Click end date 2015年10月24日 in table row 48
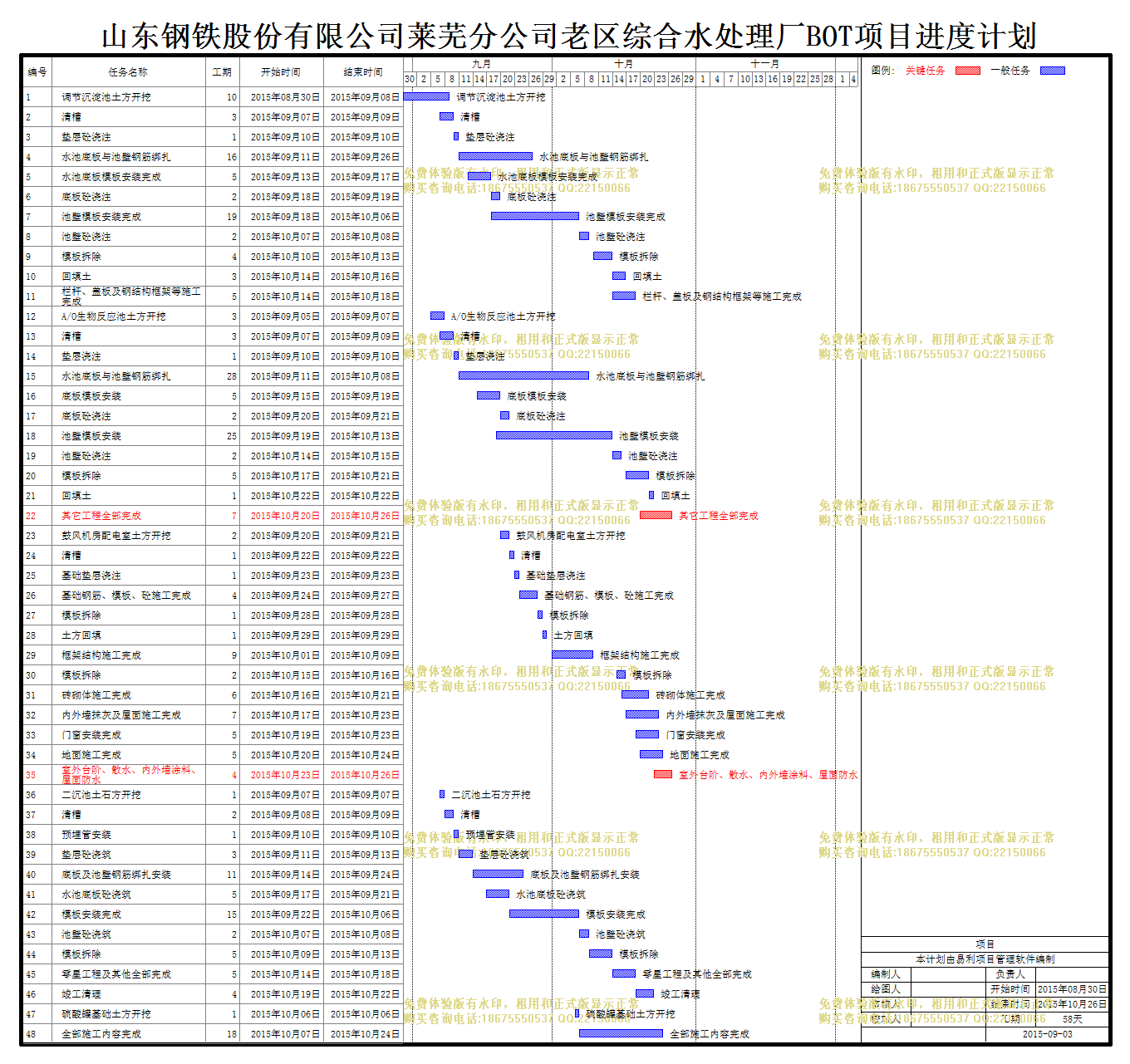Image resolution: width=1130 pixels, height=1064 pixels. (x=365, y=1034)
